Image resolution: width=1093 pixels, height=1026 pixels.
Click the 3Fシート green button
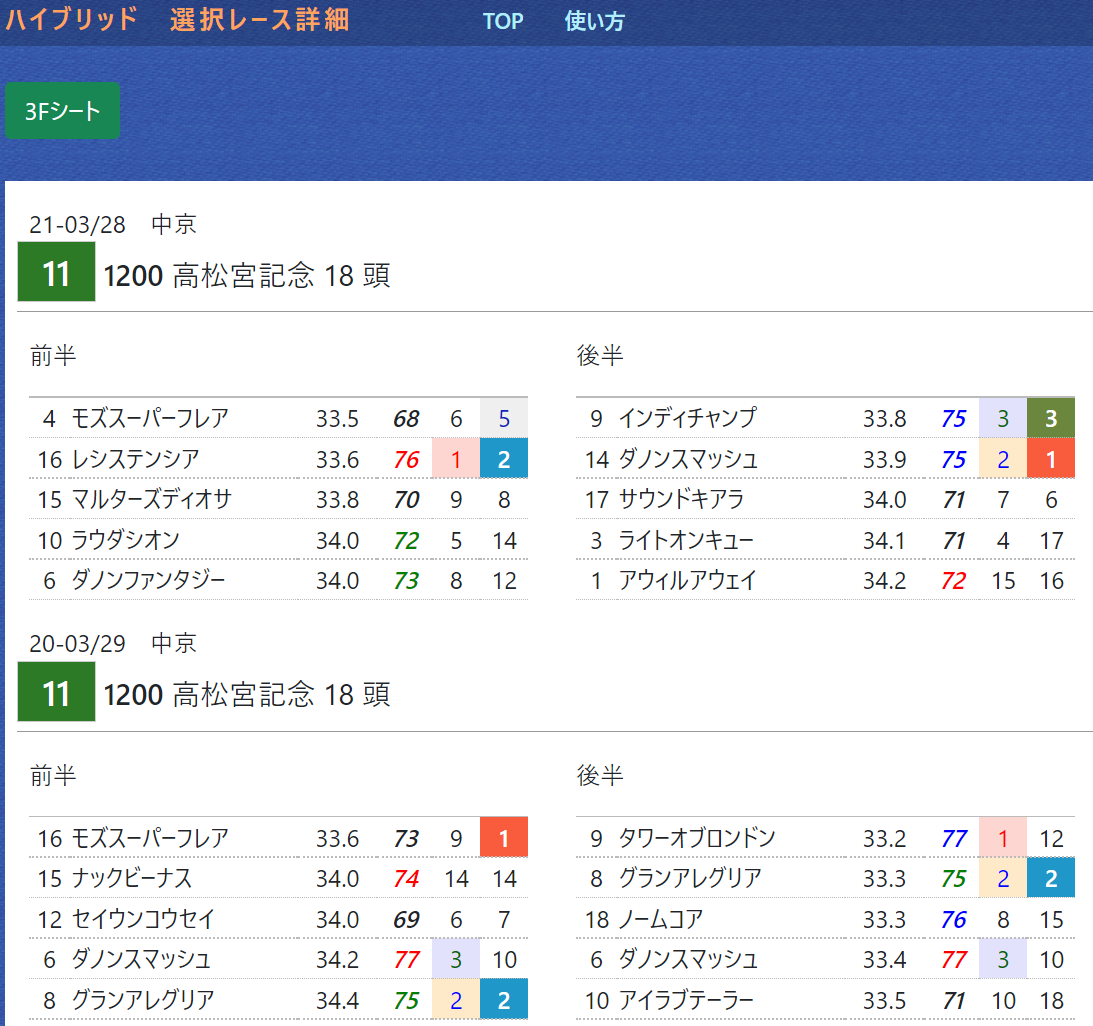(62, 111)
